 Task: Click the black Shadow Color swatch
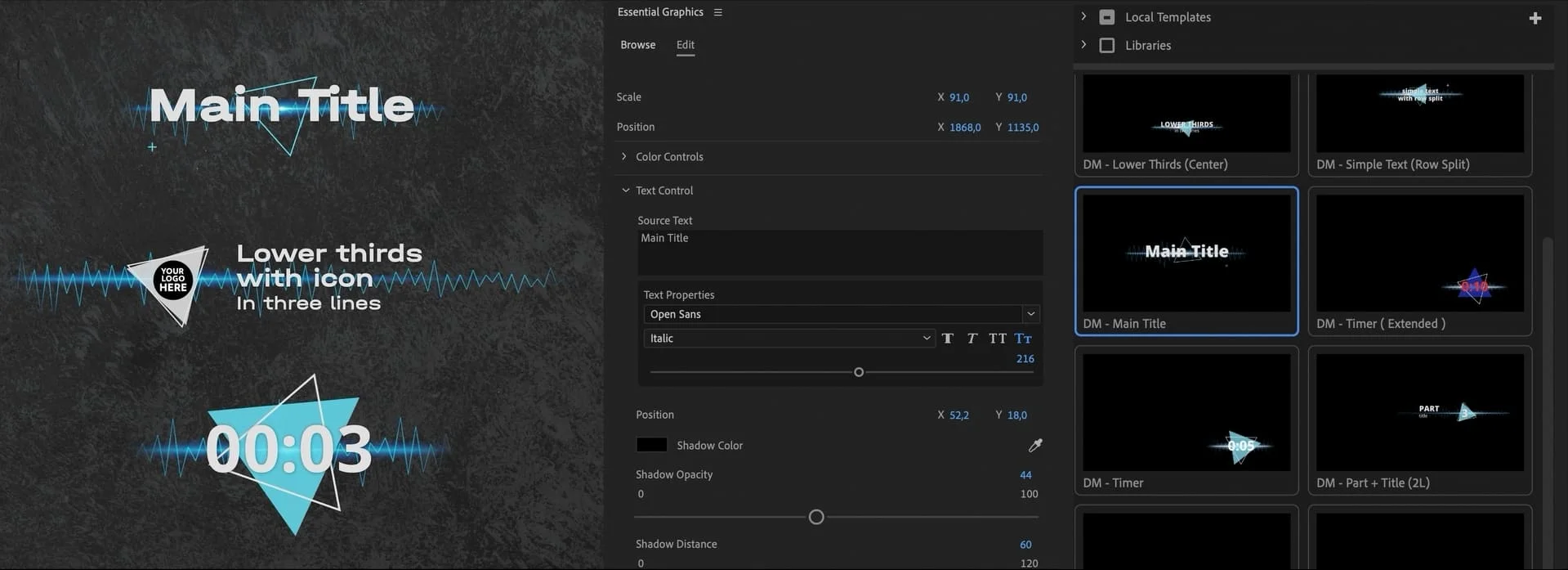point(652,445)
